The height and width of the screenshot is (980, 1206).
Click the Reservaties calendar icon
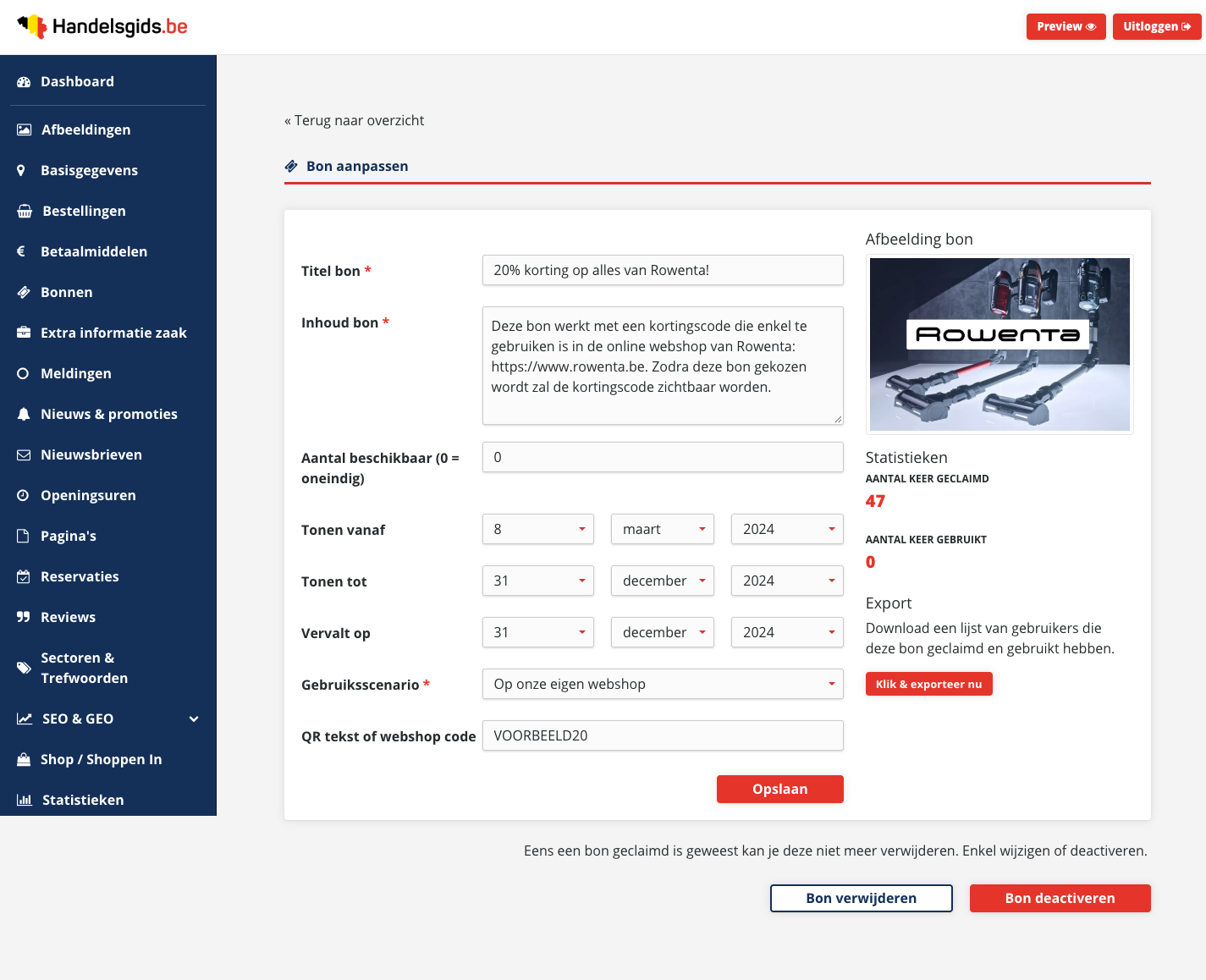click(x=24, y=576)
